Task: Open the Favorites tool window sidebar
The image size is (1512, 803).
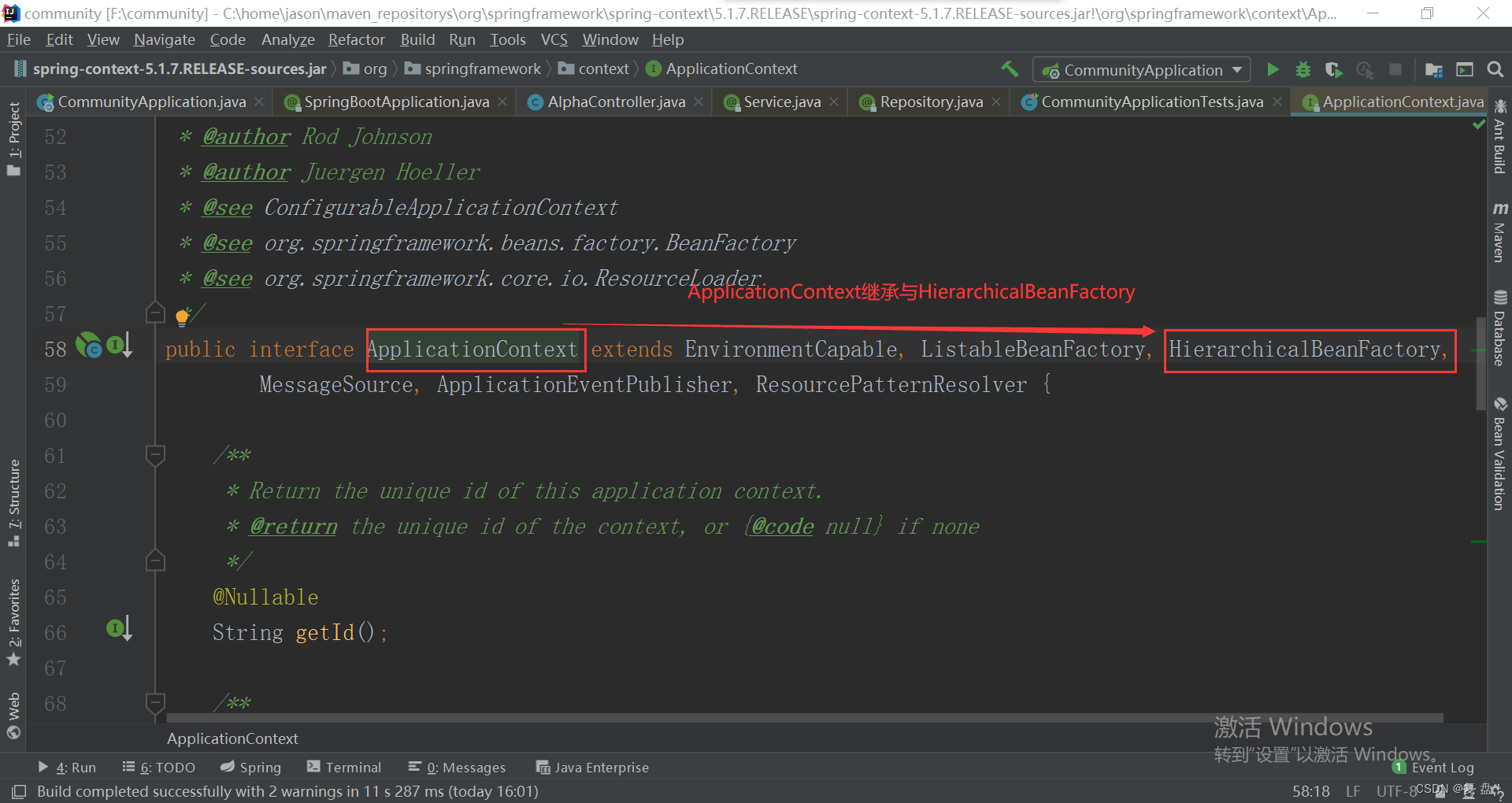Action: click(x=13, y=622)
